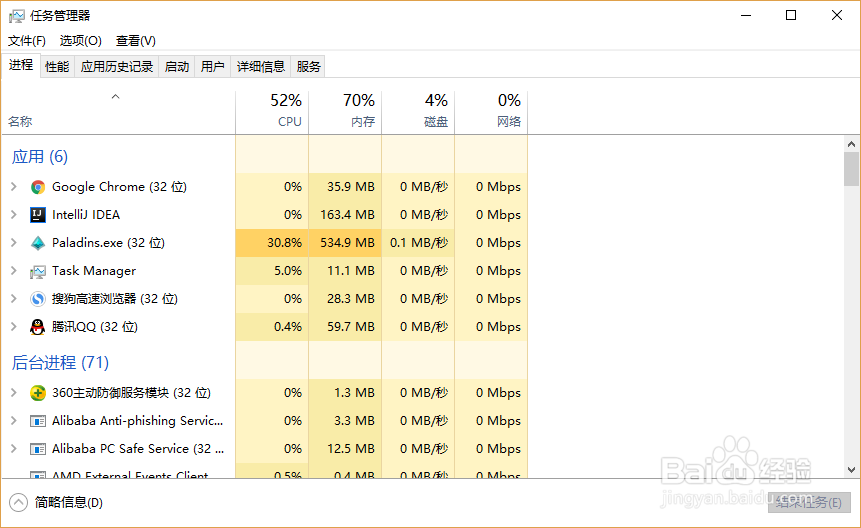Click the Task Manager process row icon
Image resolution: width=861 pixels, height=528 pixels.
38,271
